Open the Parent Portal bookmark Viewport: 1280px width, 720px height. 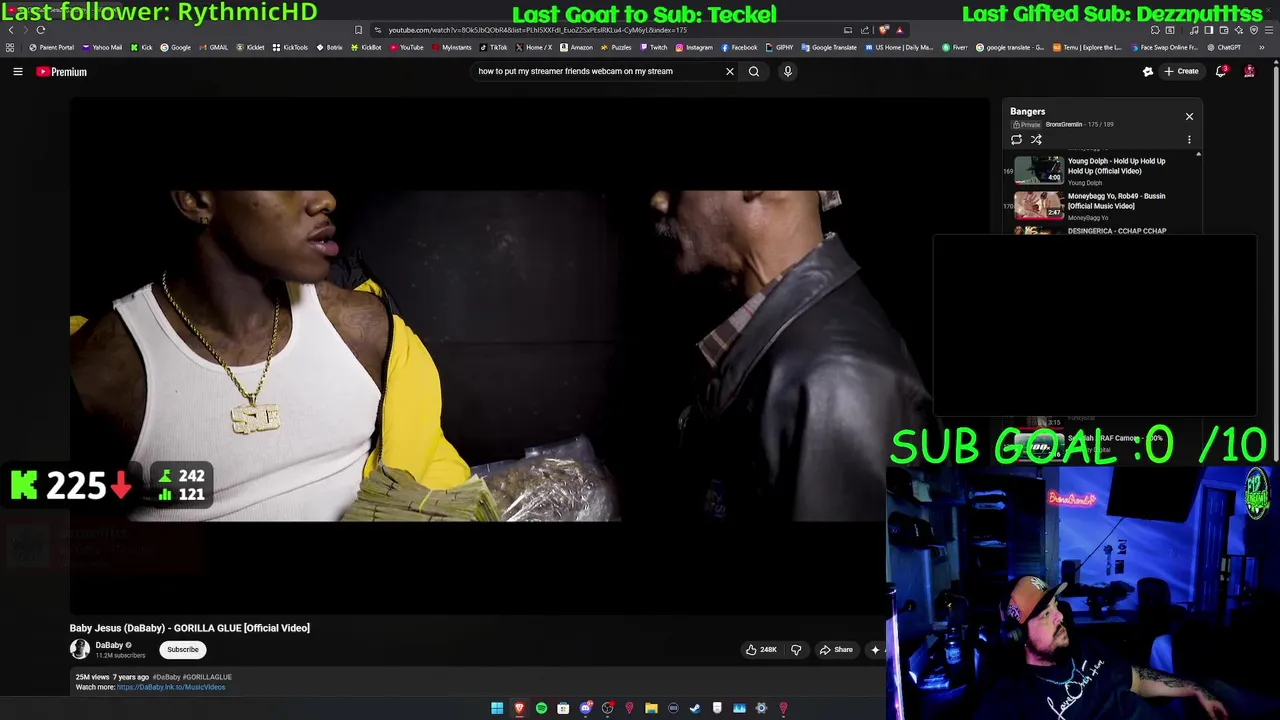click(52, 47)
